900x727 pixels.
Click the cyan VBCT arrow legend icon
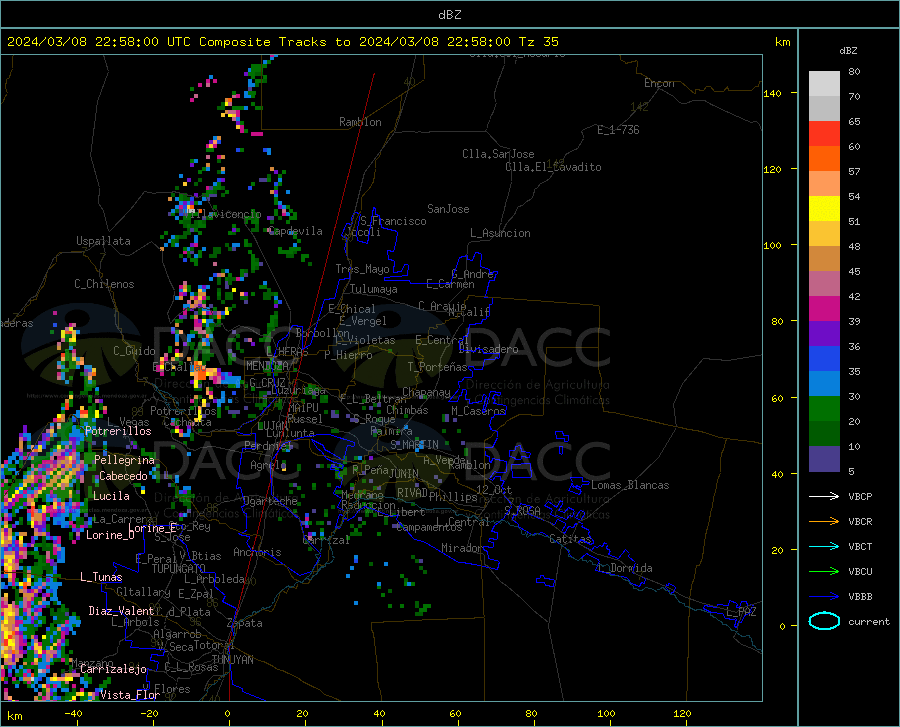click(824, 546)
